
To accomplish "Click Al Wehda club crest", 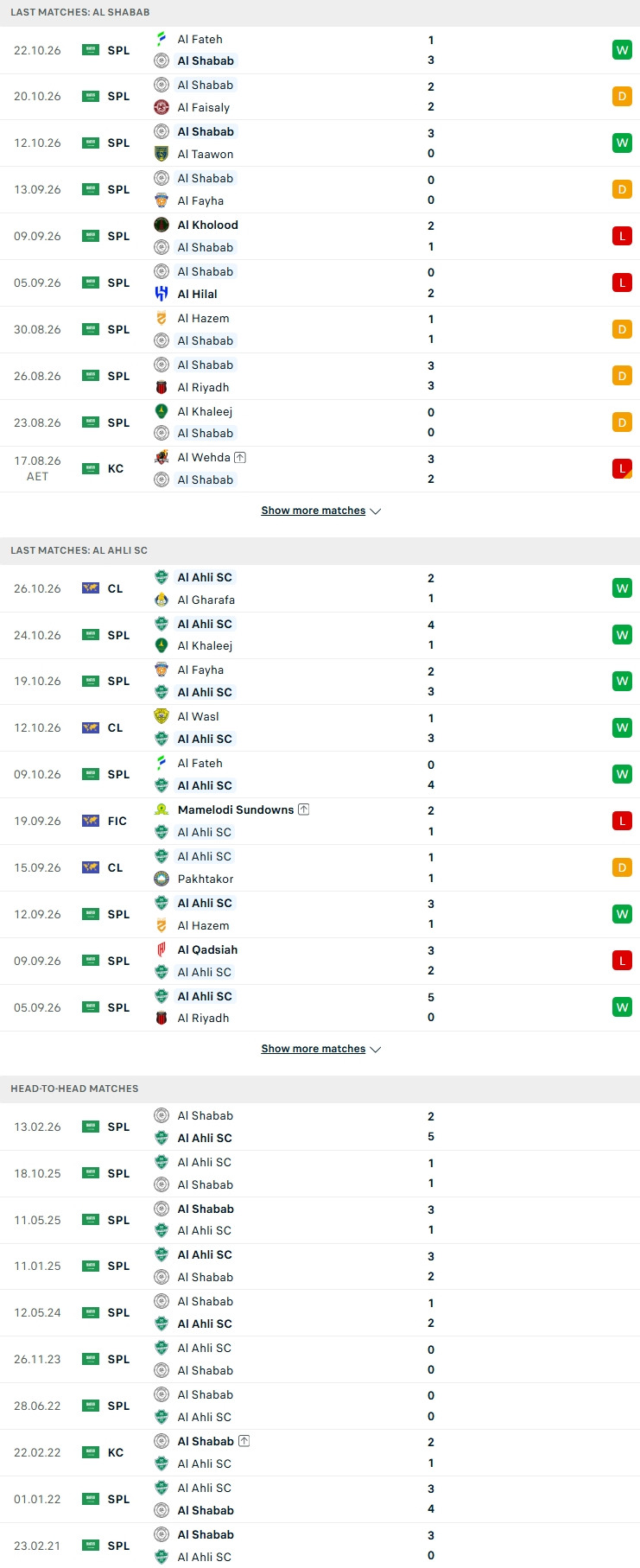I will pos(162,457).
